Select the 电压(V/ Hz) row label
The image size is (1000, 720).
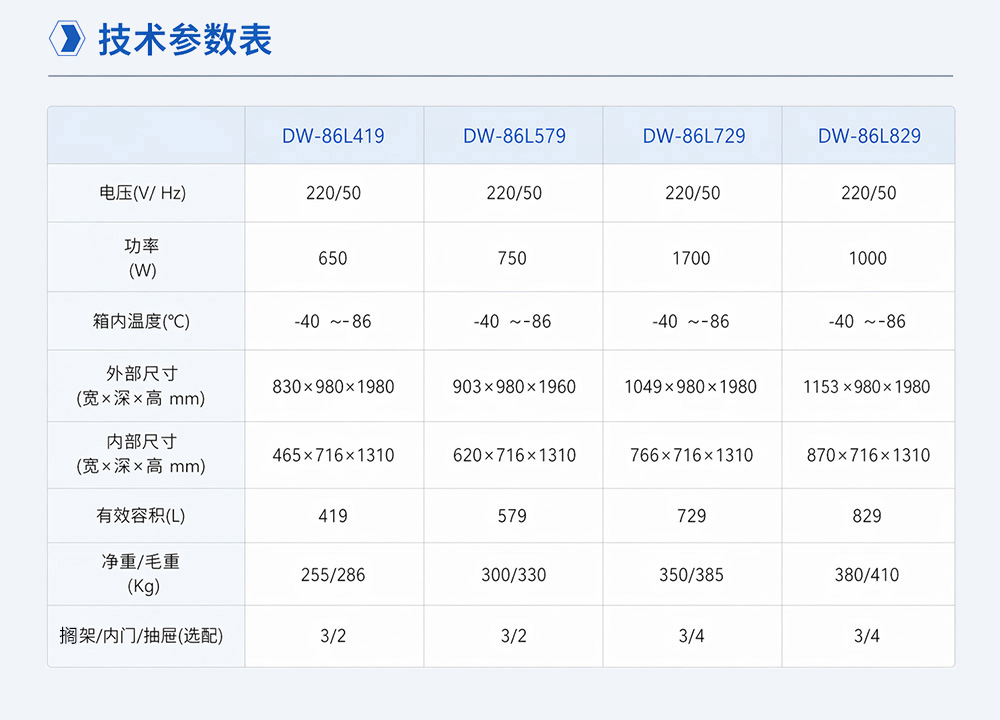point(142,193)
